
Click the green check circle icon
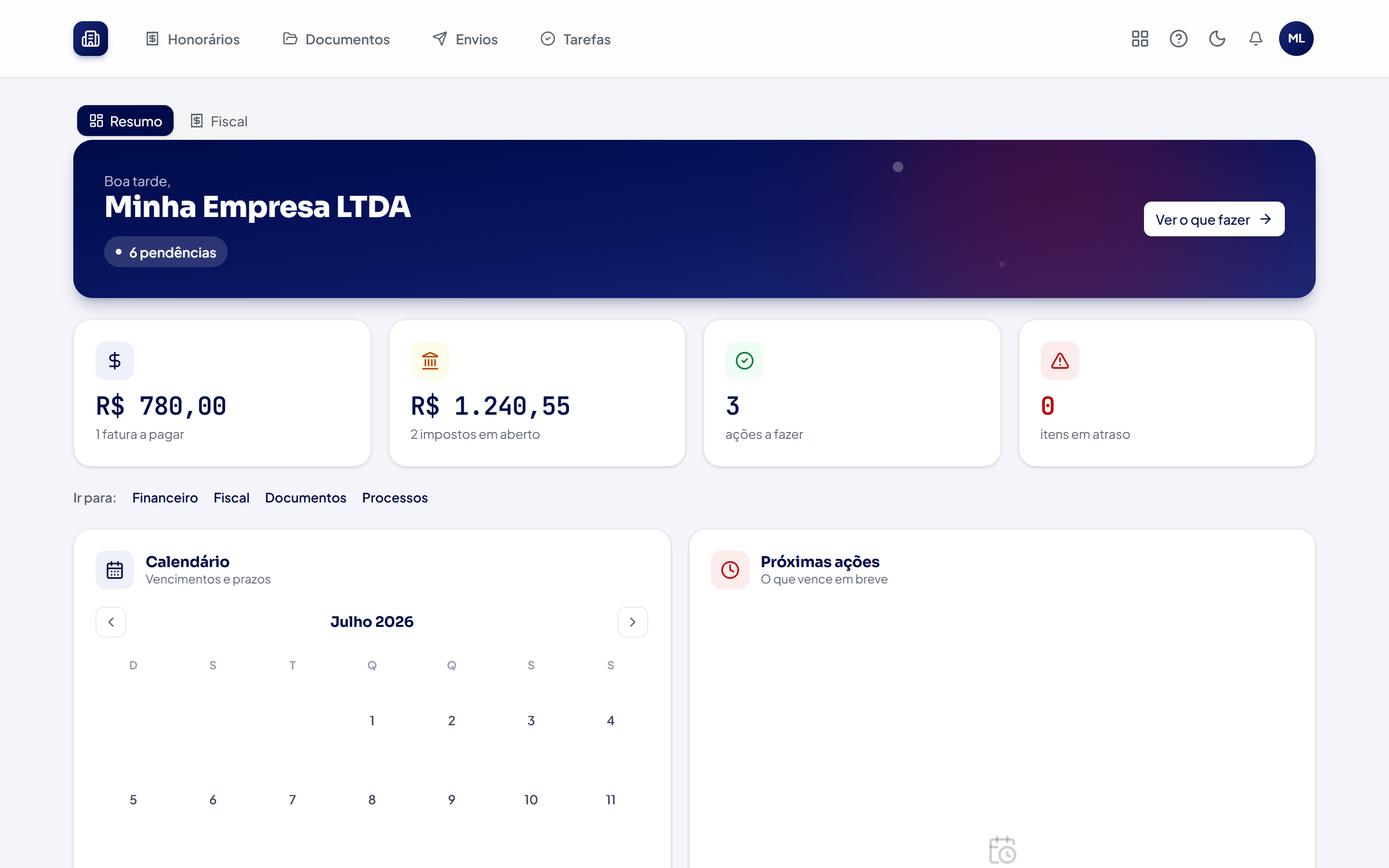pos(745,361)
